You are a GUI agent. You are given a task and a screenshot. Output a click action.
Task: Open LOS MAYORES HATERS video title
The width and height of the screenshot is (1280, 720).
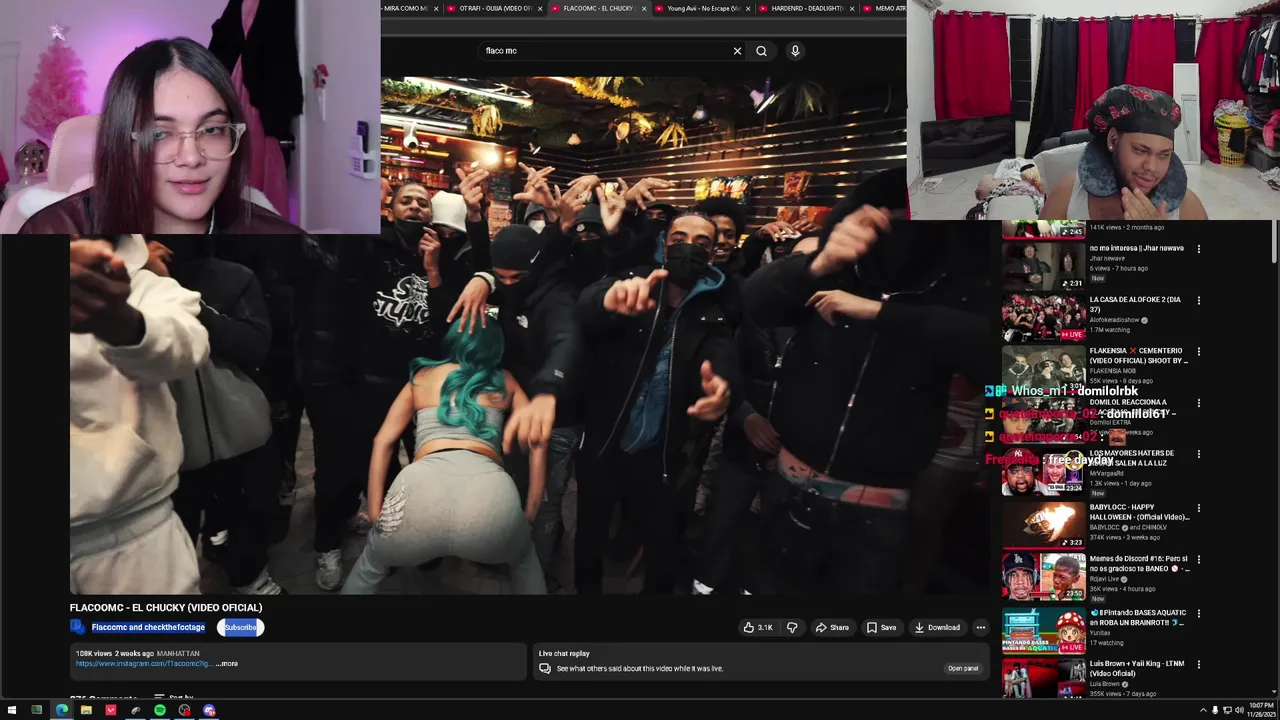1138,458
